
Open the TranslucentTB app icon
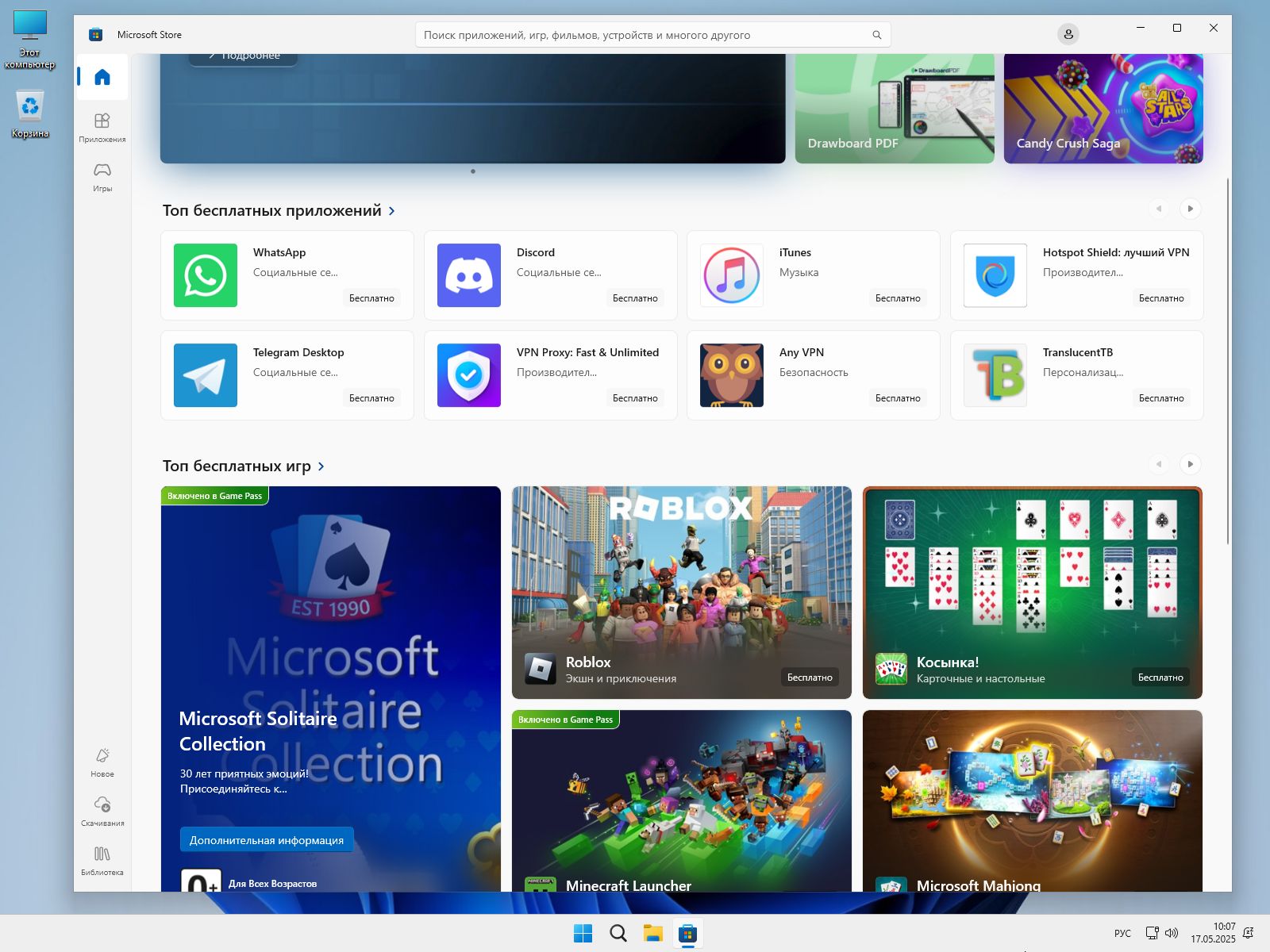point(995,375)
